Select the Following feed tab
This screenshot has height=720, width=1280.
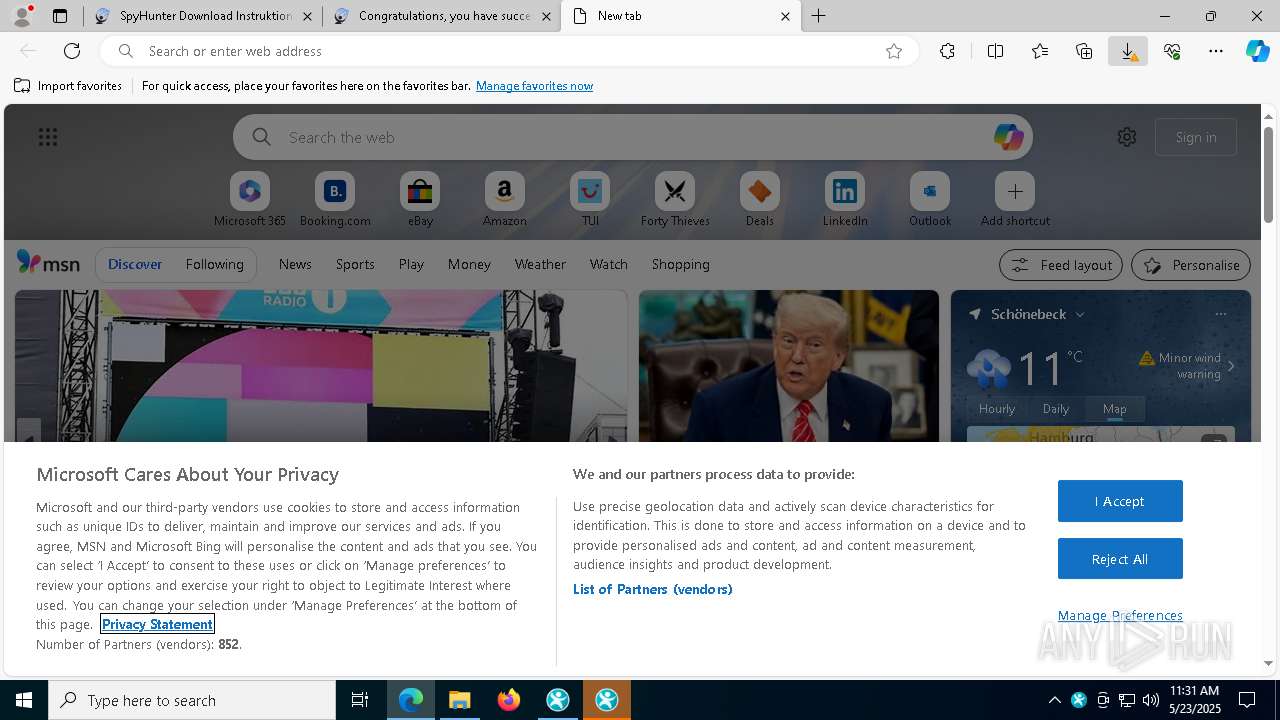pos(214,264)
